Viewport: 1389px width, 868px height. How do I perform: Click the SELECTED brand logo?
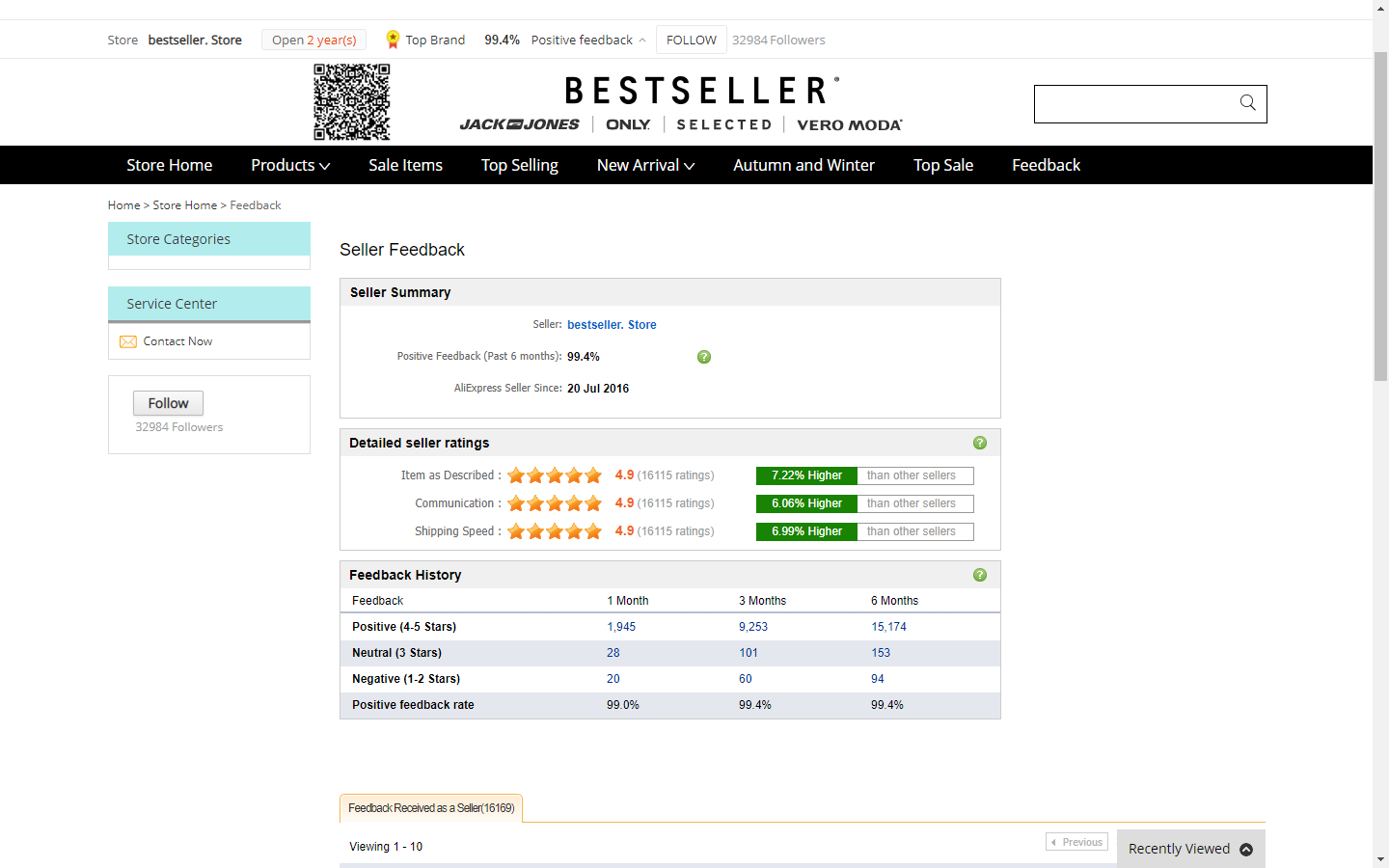(724, 124)
